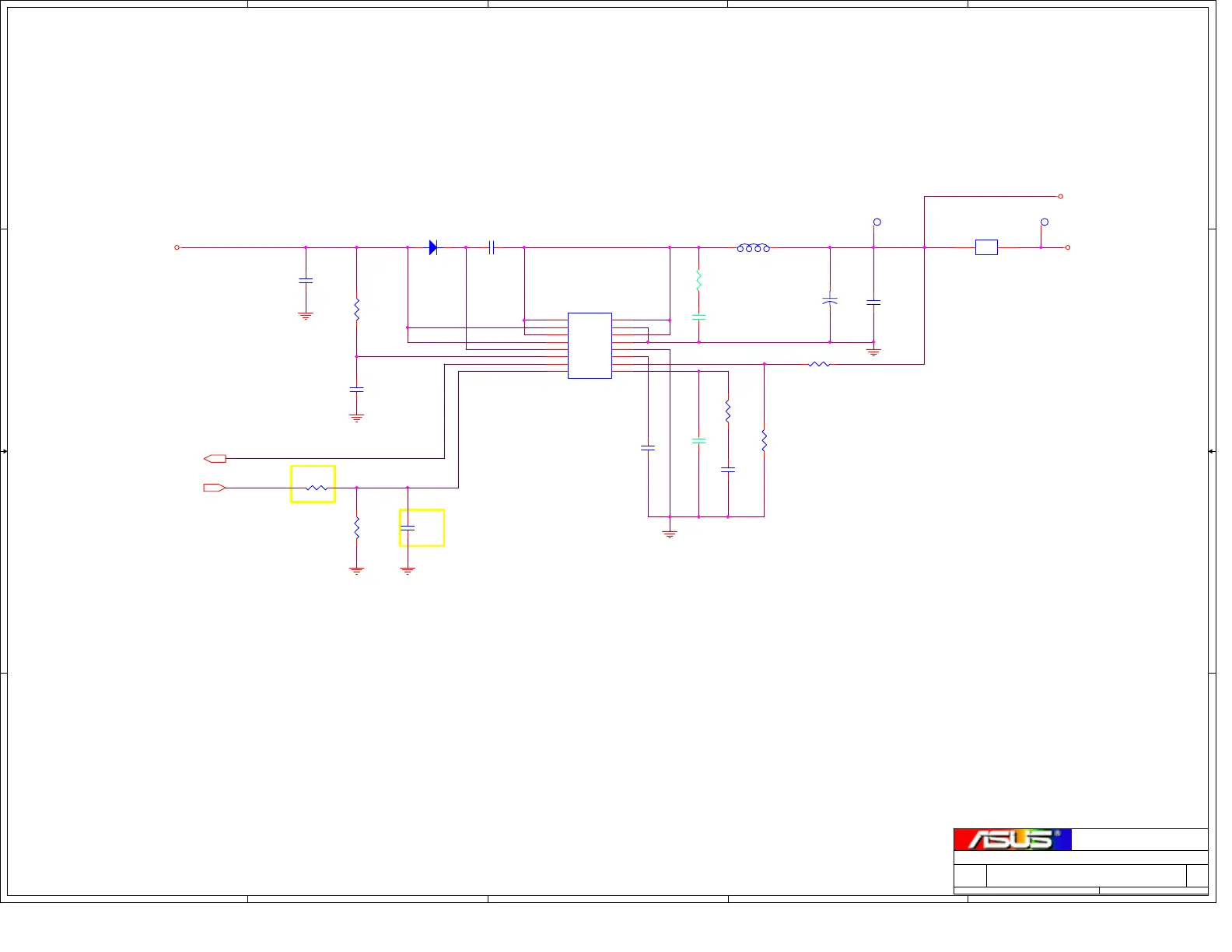The image size is (1232, 952).
Task: Select the series capacitor right of the diode
Action: (x=492, y=247)
